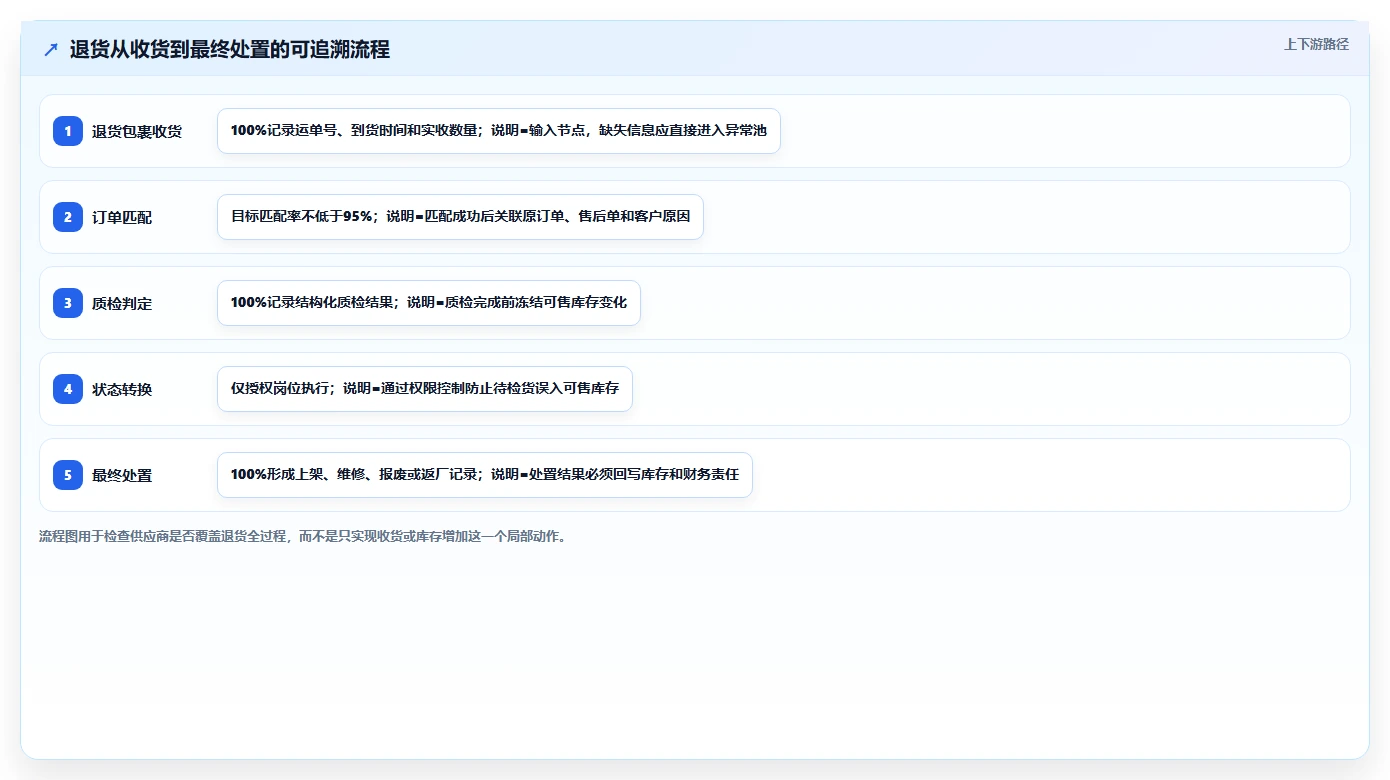The image size is (1390, 780).
Task: Click step number 4 badge
Action: [x=68, y=389]
